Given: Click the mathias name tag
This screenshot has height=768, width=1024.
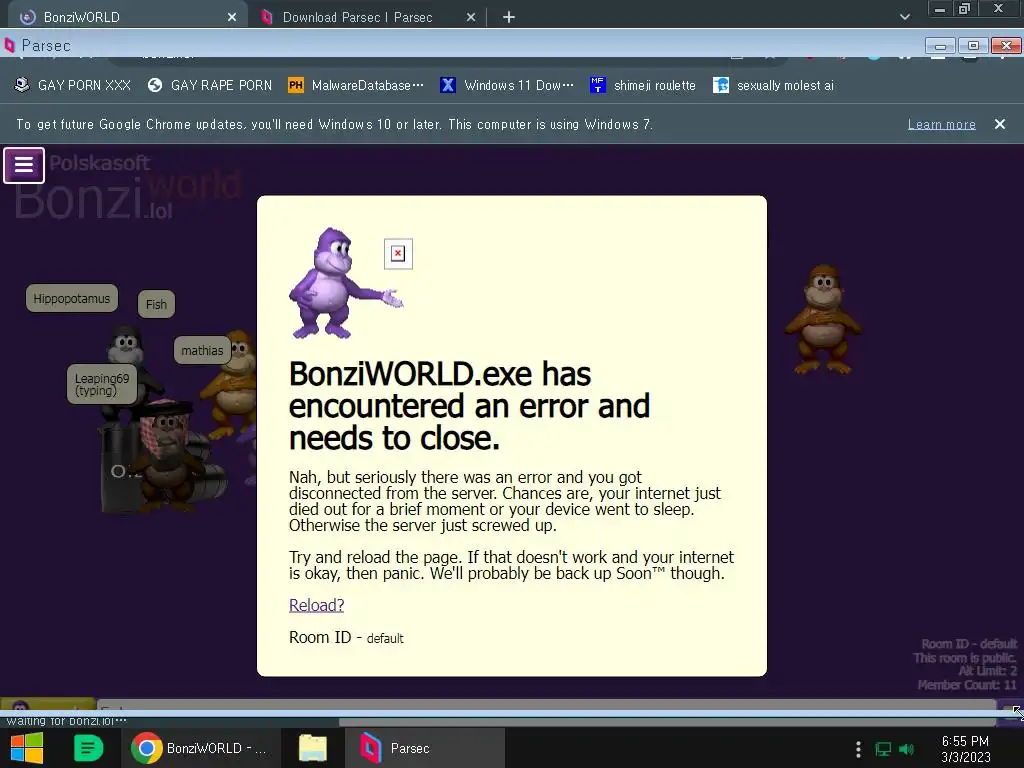Looking at the screenshot, I should coord(202,351).
